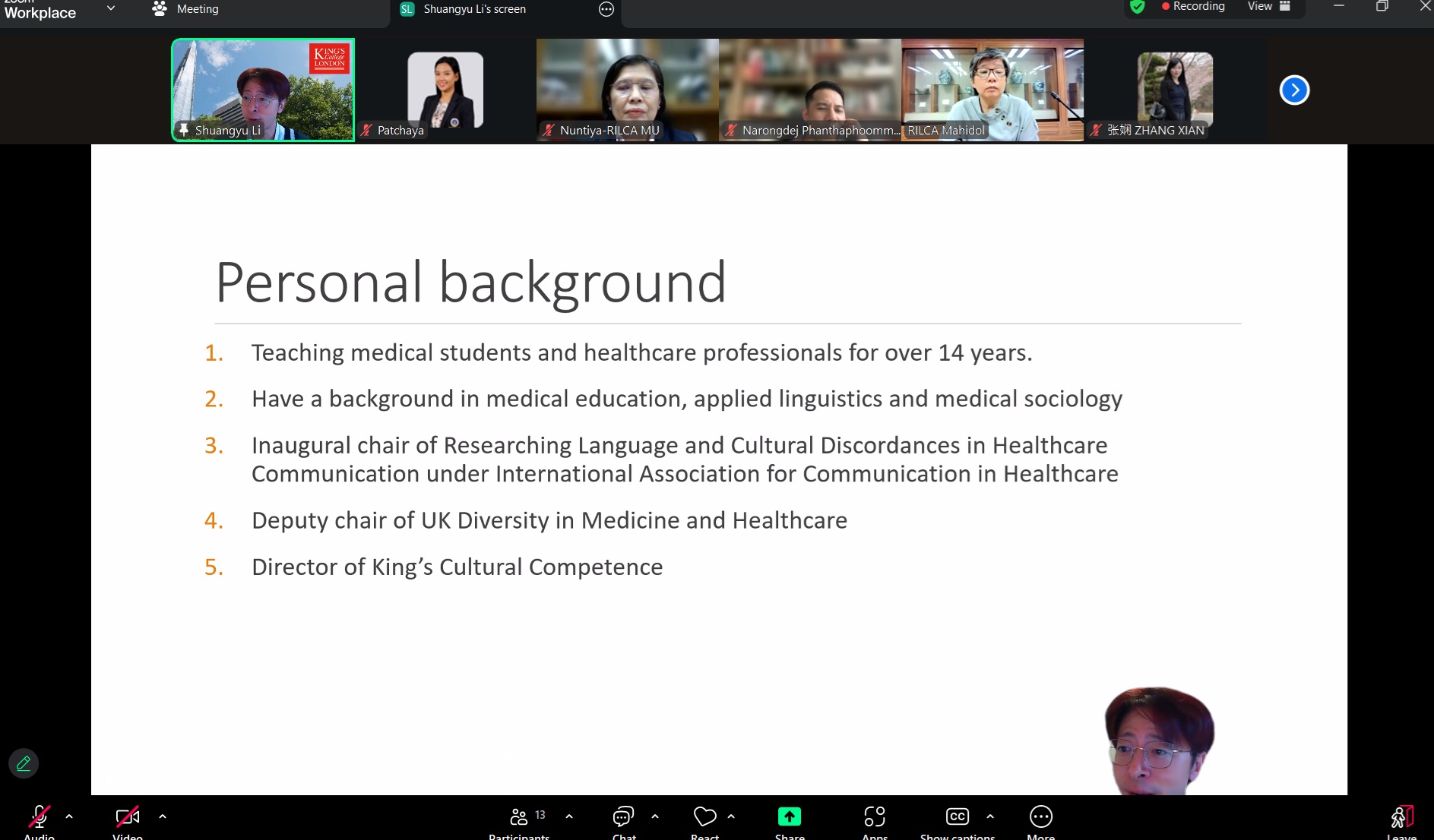Screen dimensions: 1434x840
Task: Expand video settings arrow
Action: click(x=163, y=816)
